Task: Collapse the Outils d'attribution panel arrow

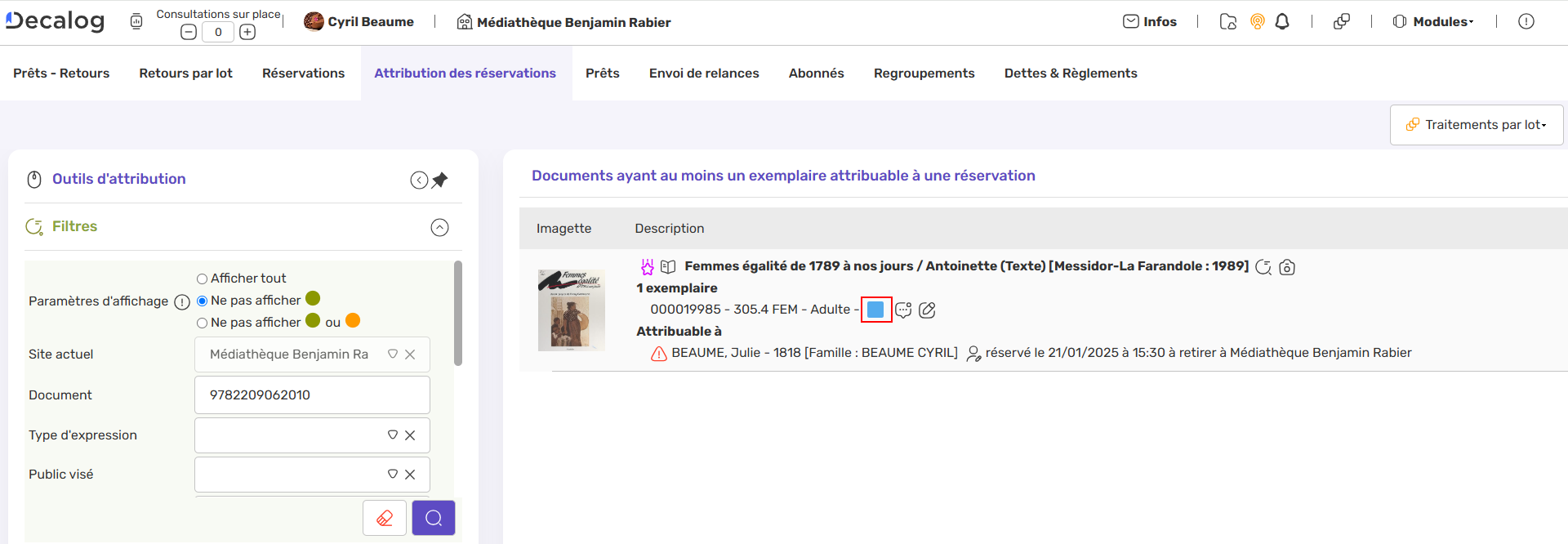Action: (419, 181)
